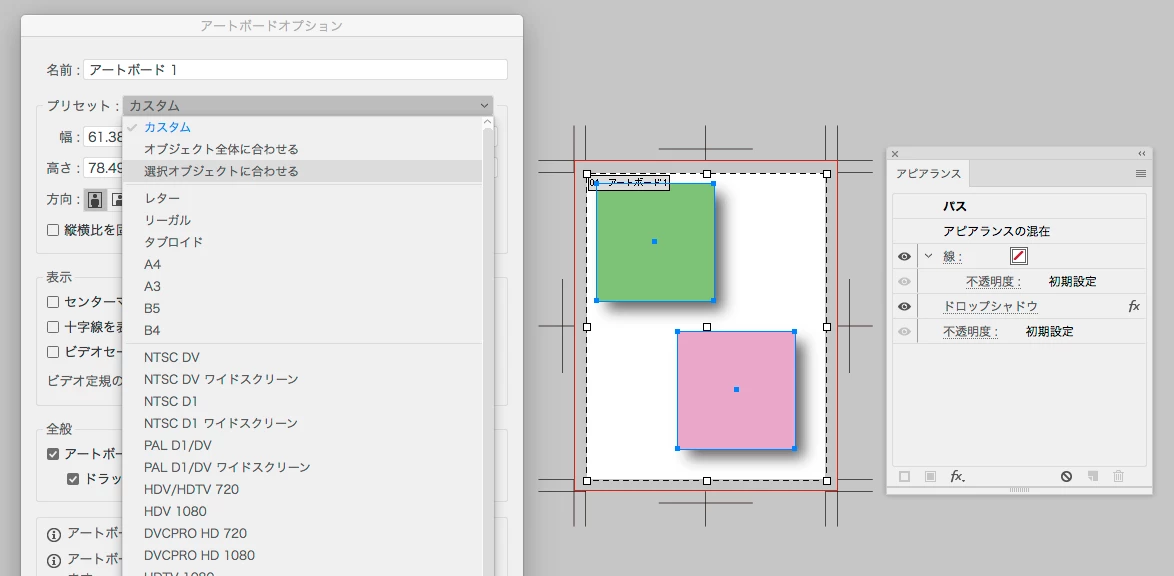Open add new effect fx menu
1174x576 pixels.
click(x=958, y=476)
